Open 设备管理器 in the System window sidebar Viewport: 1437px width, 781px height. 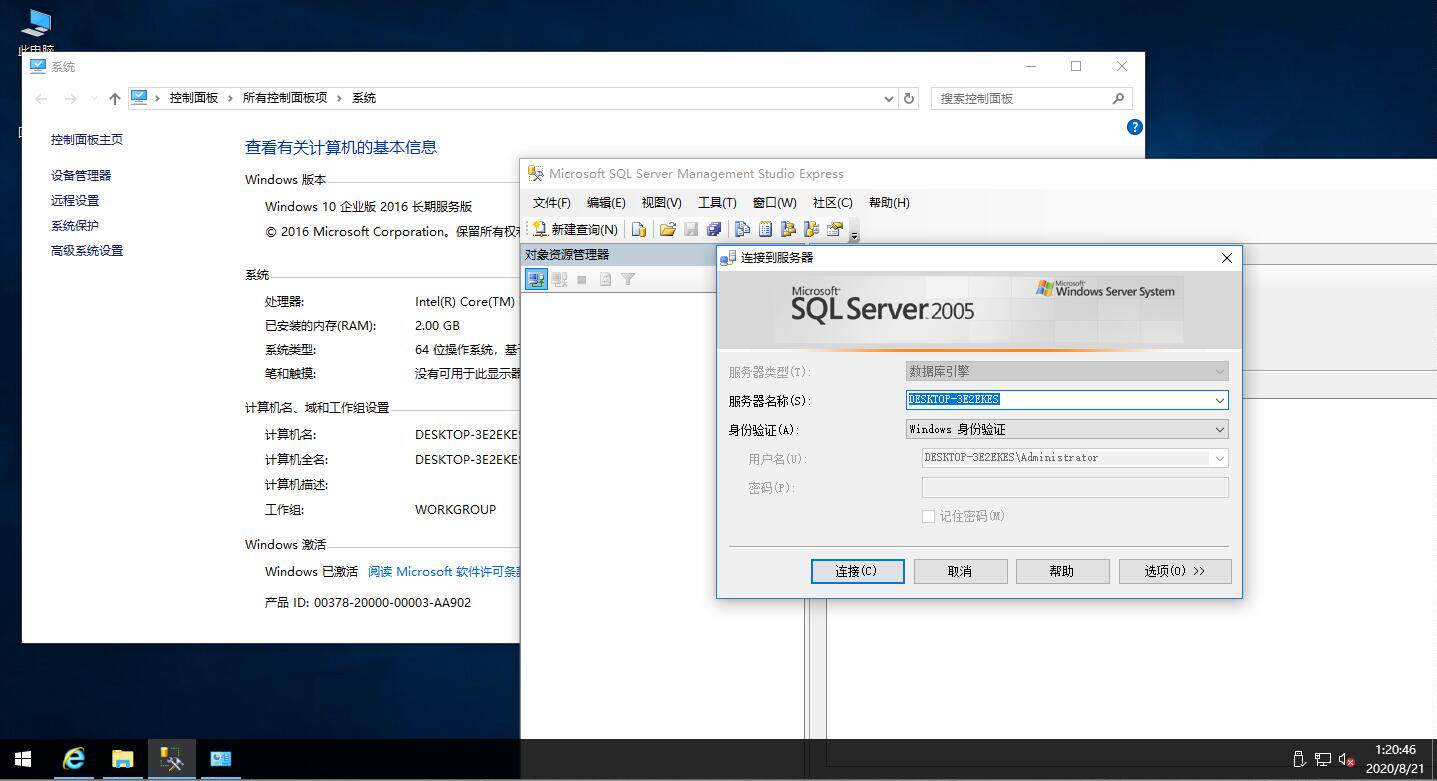click(x=81, y=175)
